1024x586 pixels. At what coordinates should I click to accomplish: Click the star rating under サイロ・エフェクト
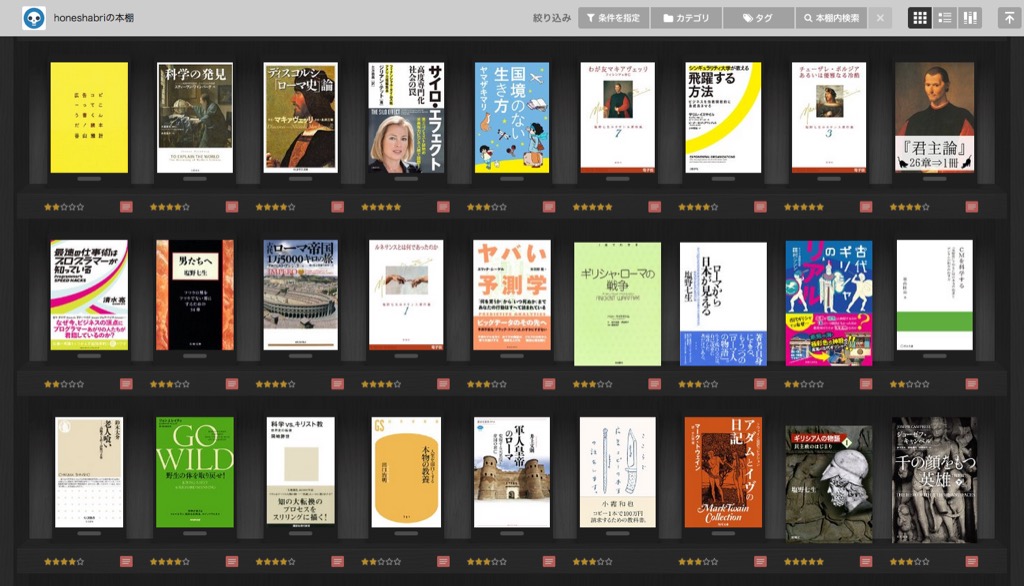(x=381, y=207)
